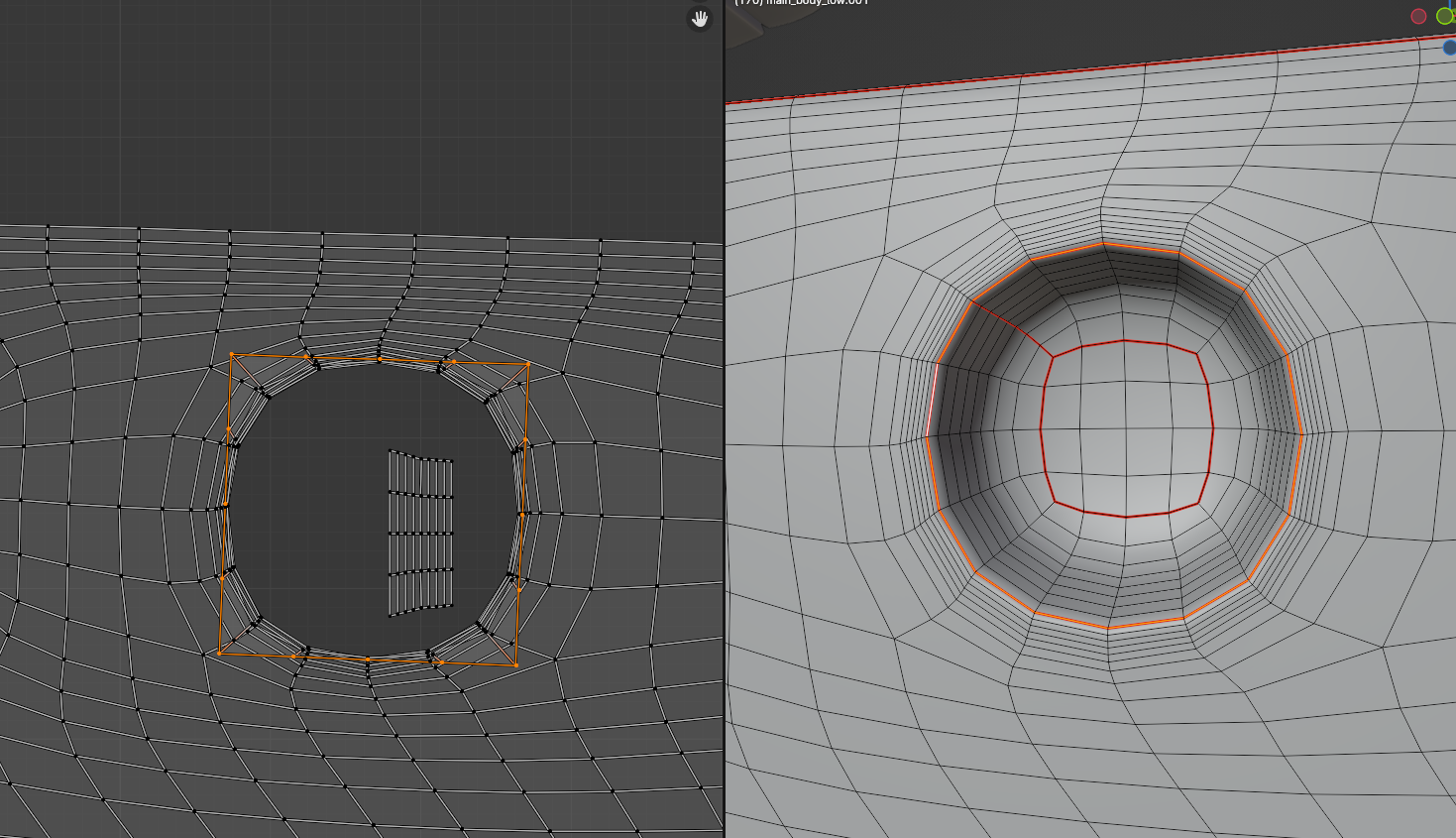Click the red X-axis gizmo circle
This screenshot has width=1456, height=838.
(x=1418, y=16)
